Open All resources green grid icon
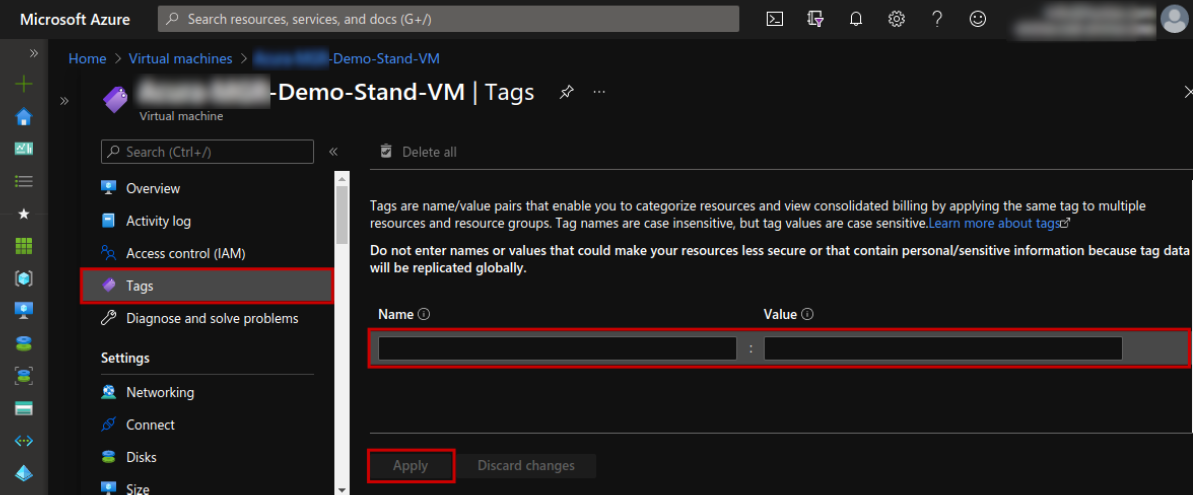 pos(24,246)
